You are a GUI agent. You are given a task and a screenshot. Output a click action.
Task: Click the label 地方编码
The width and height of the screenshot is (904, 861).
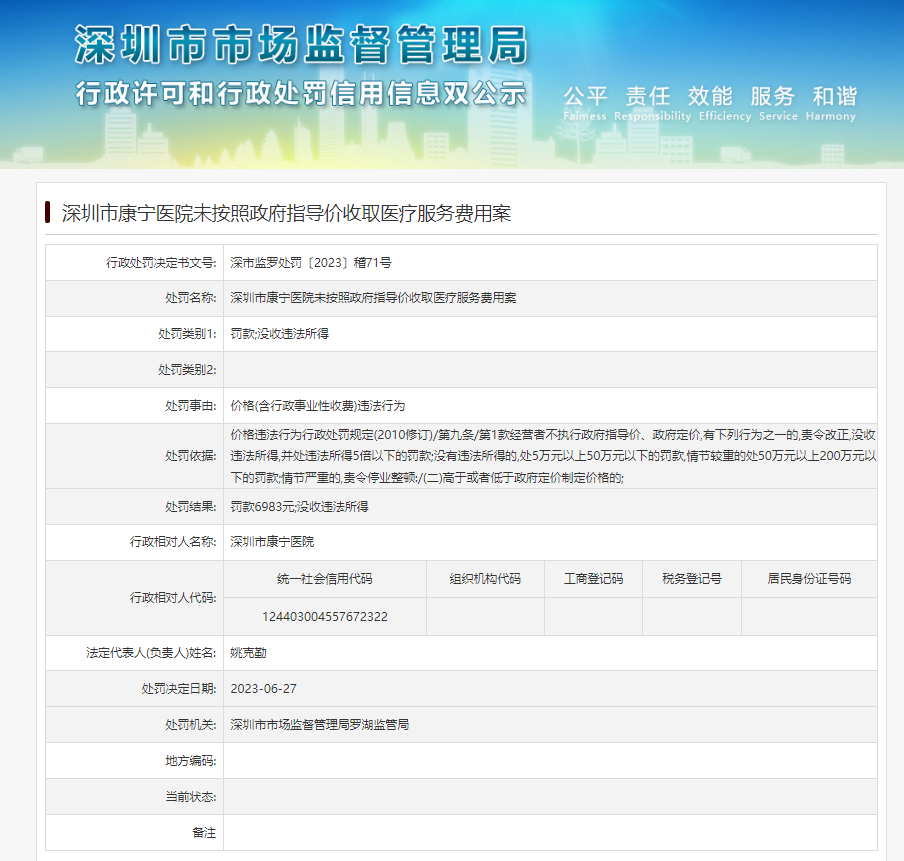click(191, 761)
